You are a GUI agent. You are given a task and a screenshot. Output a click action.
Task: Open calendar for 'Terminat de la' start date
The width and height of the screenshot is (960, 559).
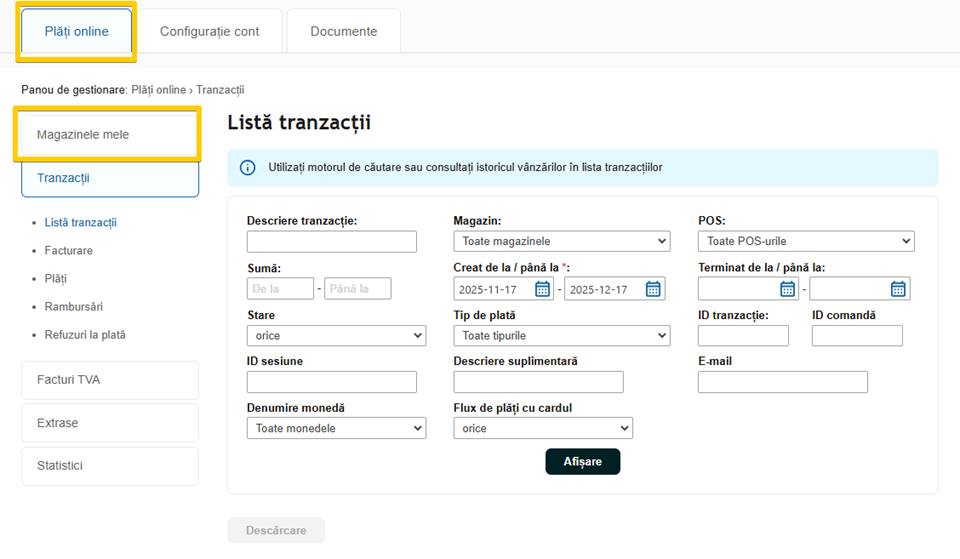(787, 289)
